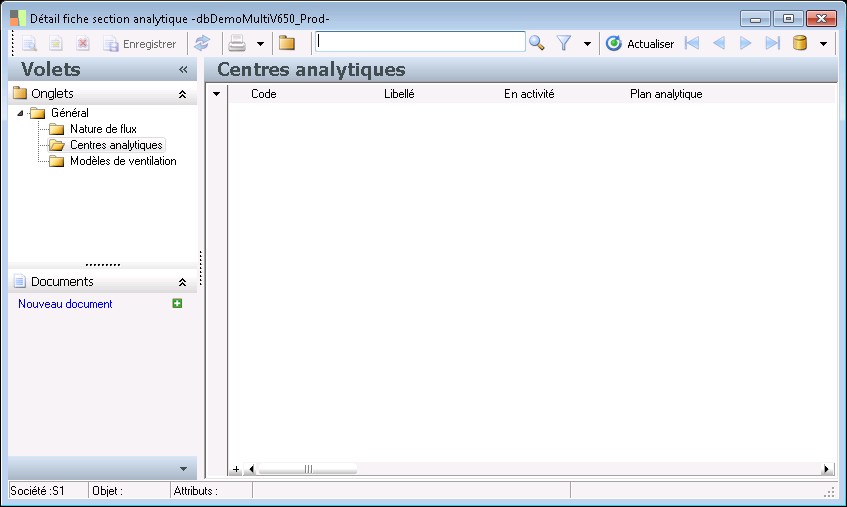Open the toolbar overflow dropdown after database icon
This screenshot has width=847, height=507.
tap(823, 44)
